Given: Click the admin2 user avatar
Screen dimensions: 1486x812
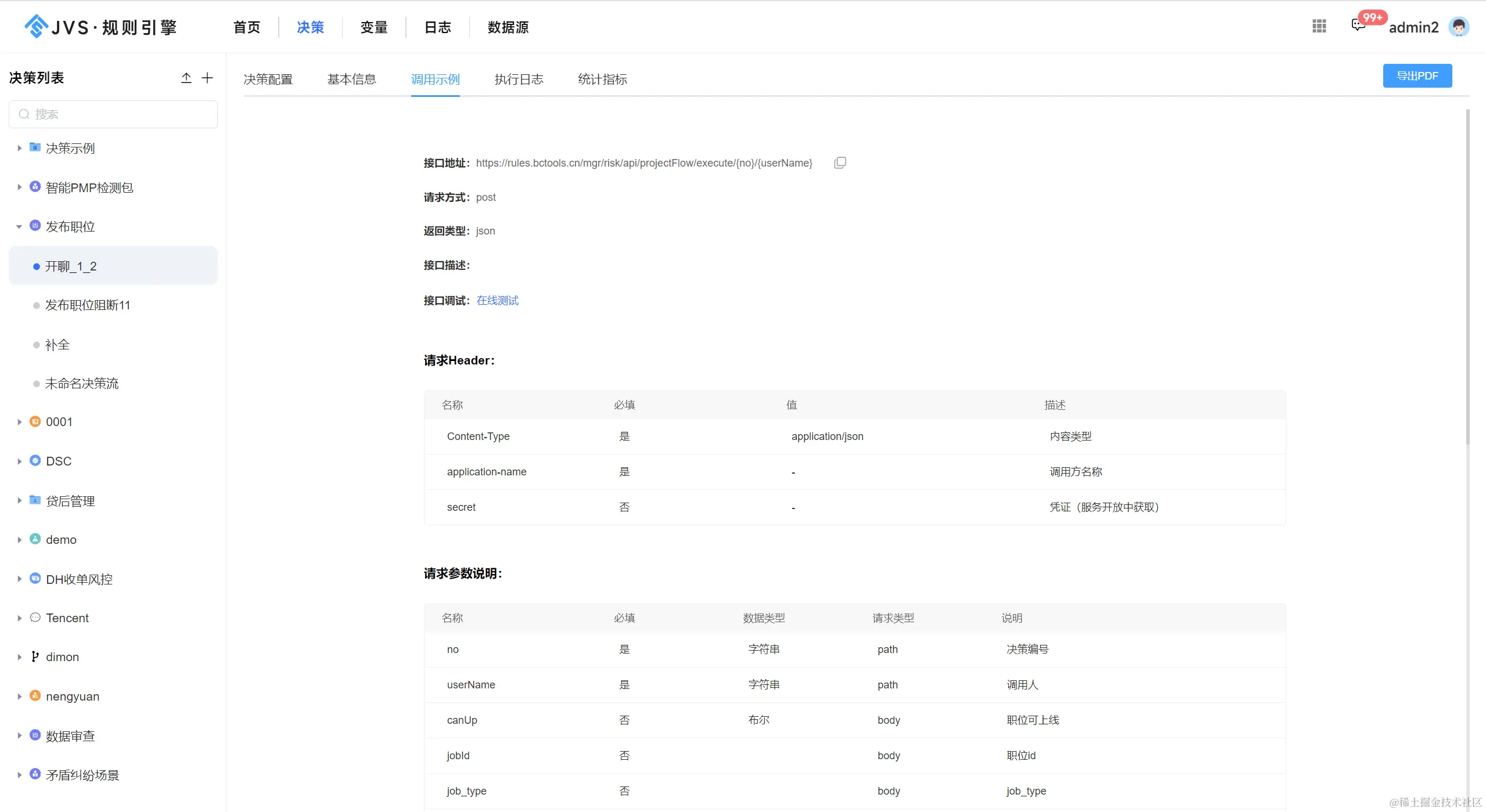Looking at the screenshot, I should click(1459, 27).
